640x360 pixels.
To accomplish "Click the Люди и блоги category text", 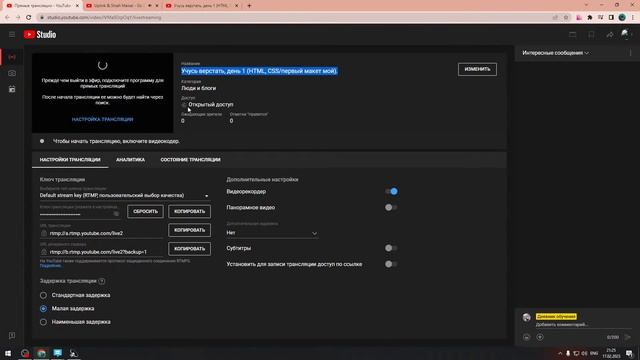I will coord(198,88).
